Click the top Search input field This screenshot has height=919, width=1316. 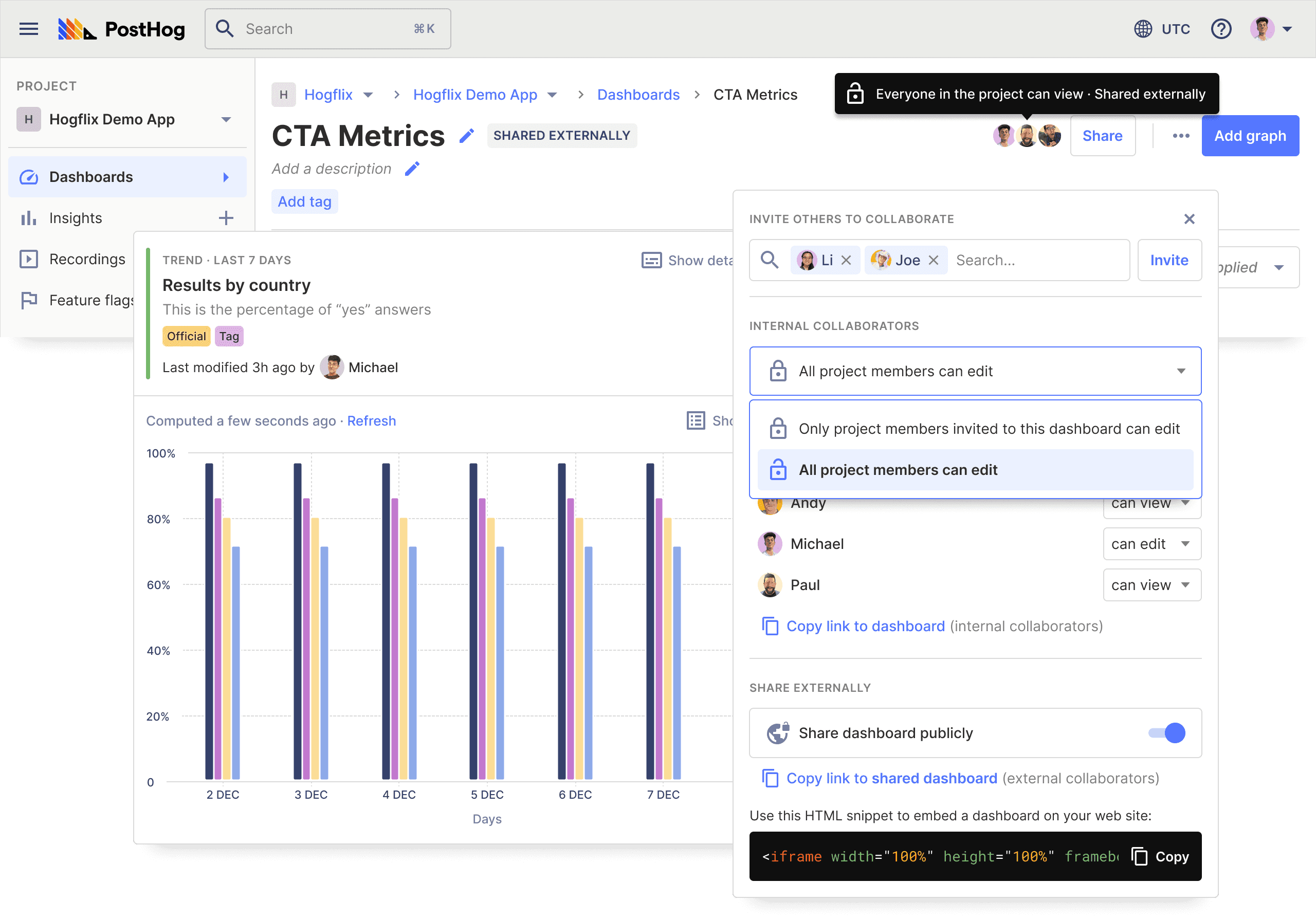[x=327, y=29]
